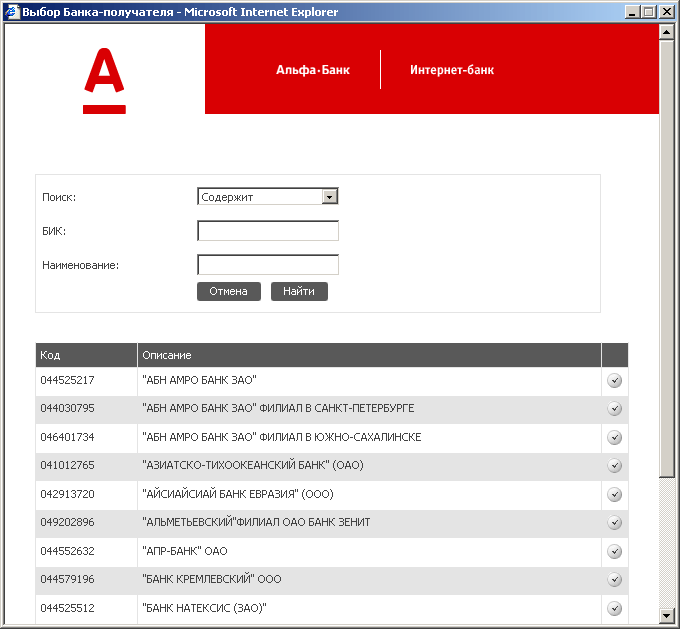Screen dimensions: 680x629
Task: Click the Найти button
Action: [299, 291]
